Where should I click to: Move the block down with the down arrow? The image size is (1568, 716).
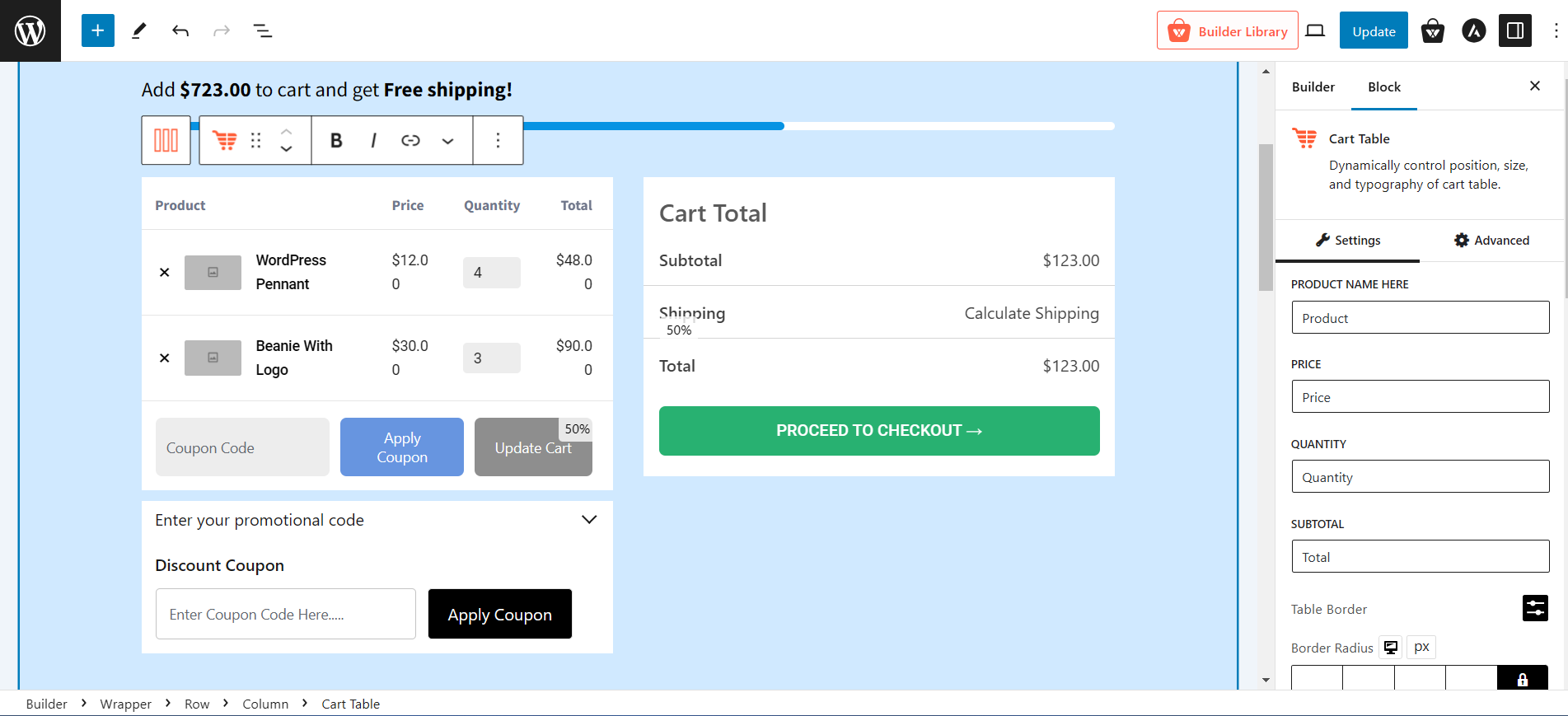click(x=286, y=149)
